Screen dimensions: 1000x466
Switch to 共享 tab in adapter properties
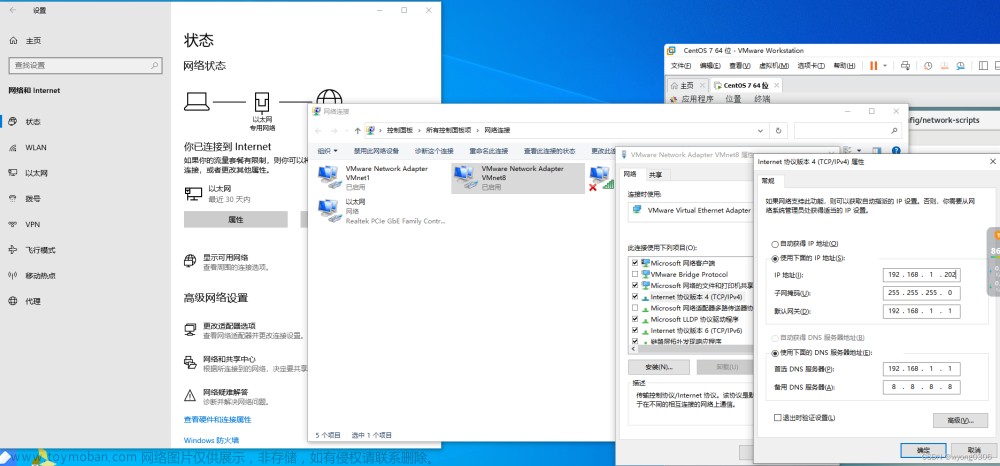pyautogui.click(x=655, y=174)
